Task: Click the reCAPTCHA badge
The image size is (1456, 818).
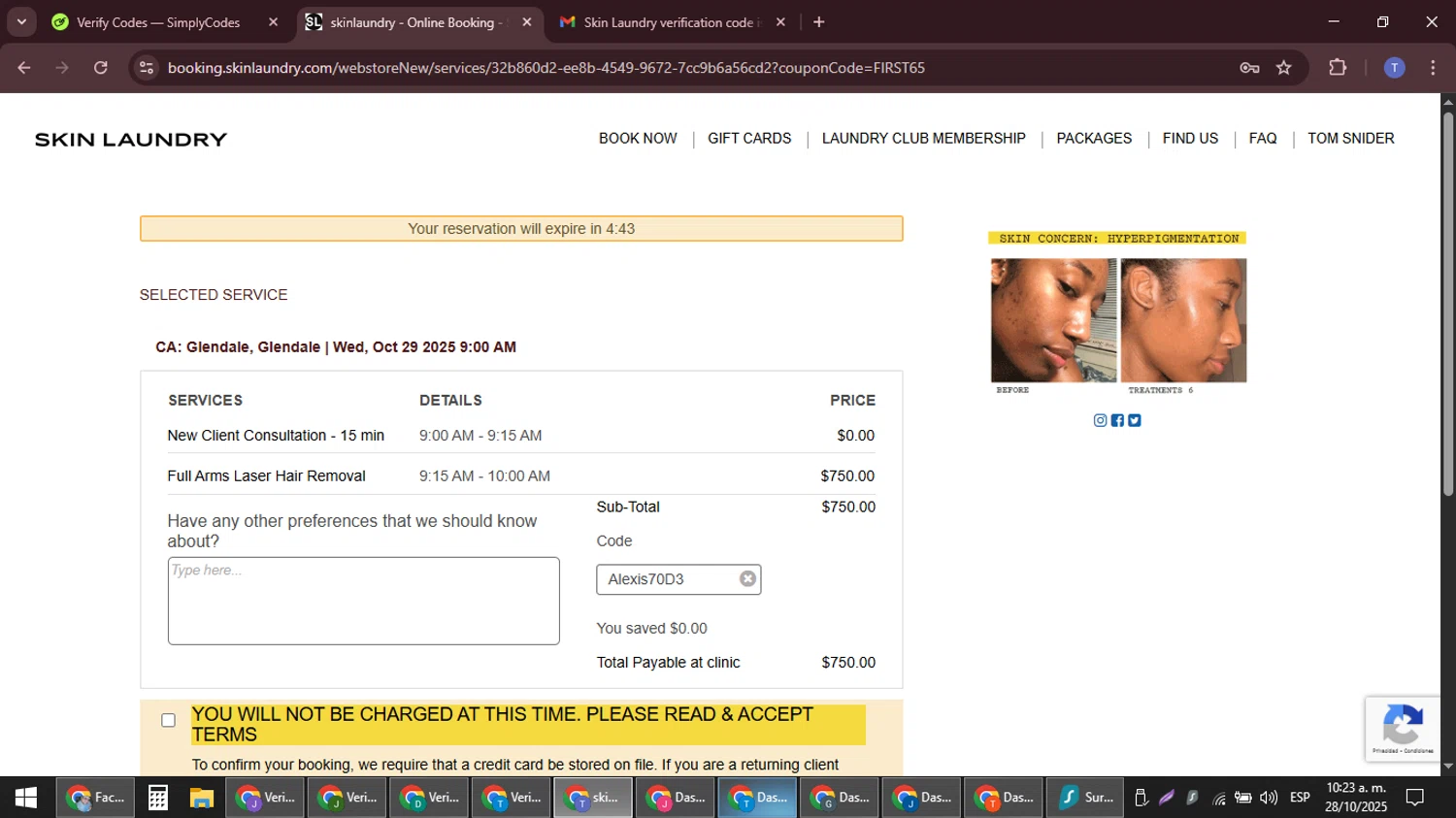Action: click(x=1403, y=729)
